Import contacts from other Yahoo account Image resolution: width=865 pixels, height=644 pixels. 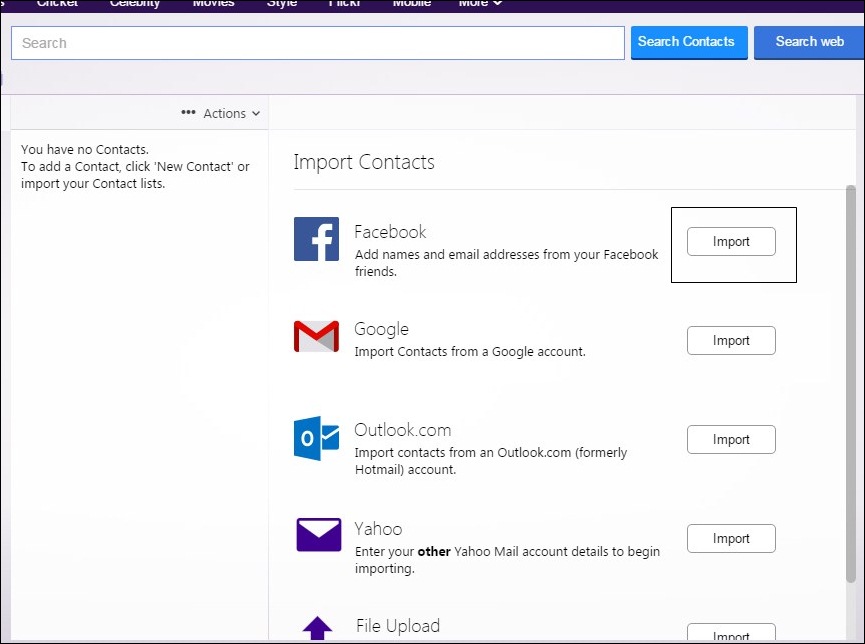pyautogui.click(x=731, y=538)
